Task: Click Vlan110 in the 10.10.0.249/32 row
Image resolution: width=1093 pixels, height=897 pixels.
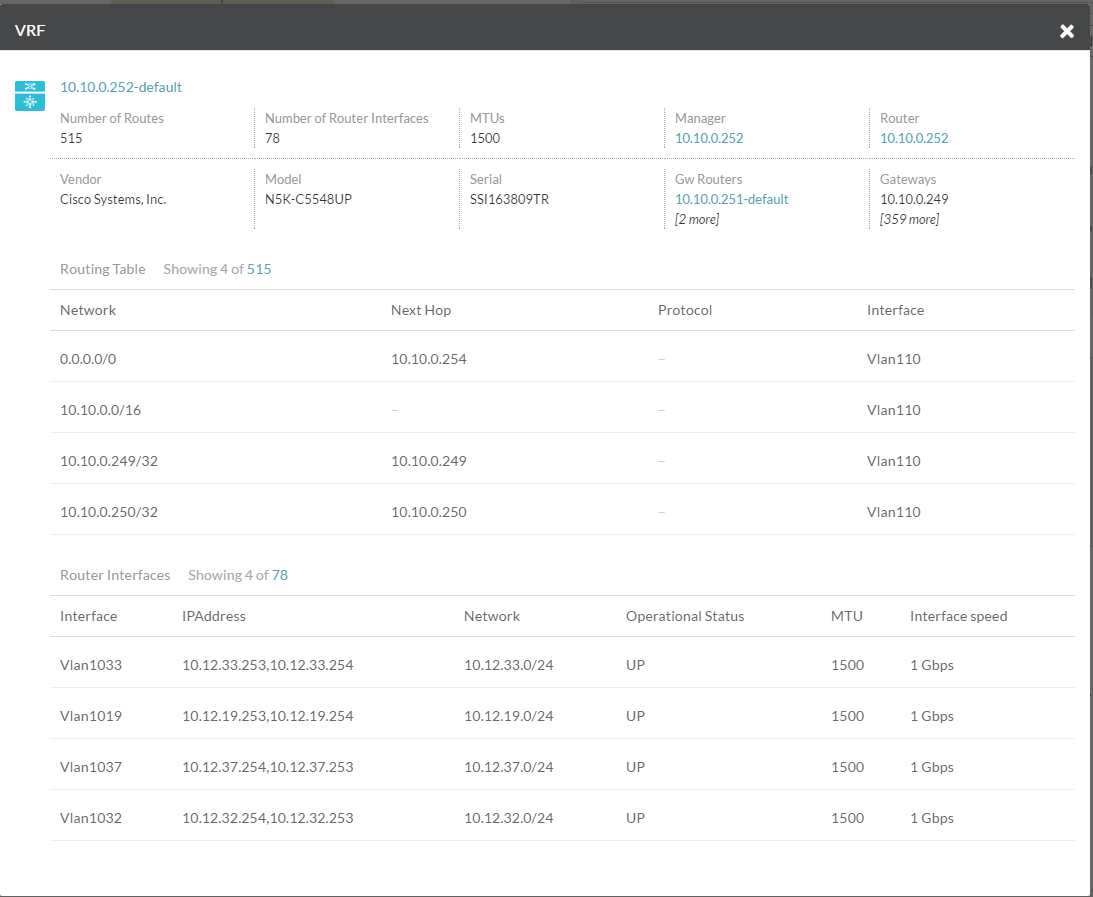Action: [x=894, y=461]
